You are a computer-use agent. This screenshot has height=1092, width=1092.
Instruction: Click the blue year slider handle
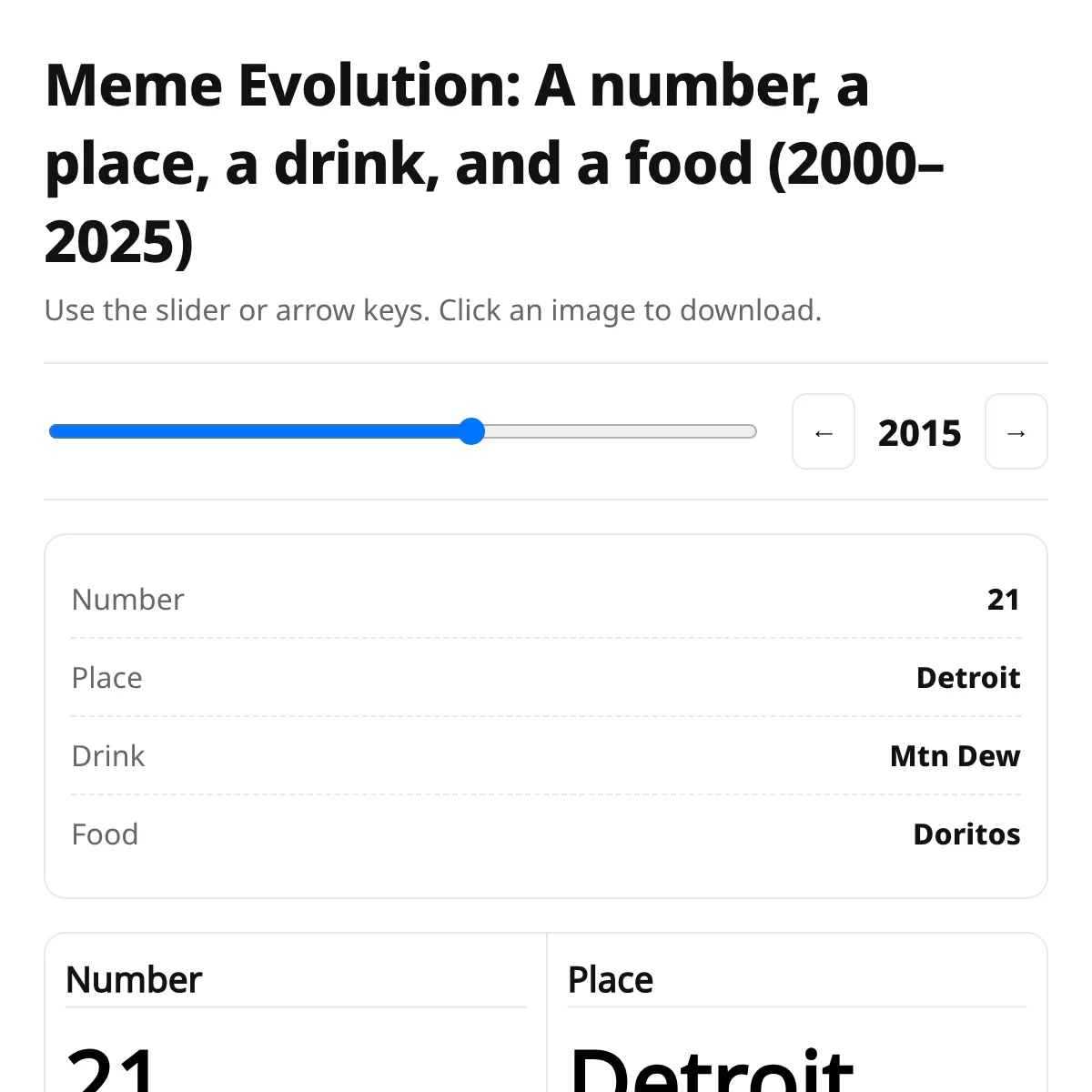coord(471,431)
